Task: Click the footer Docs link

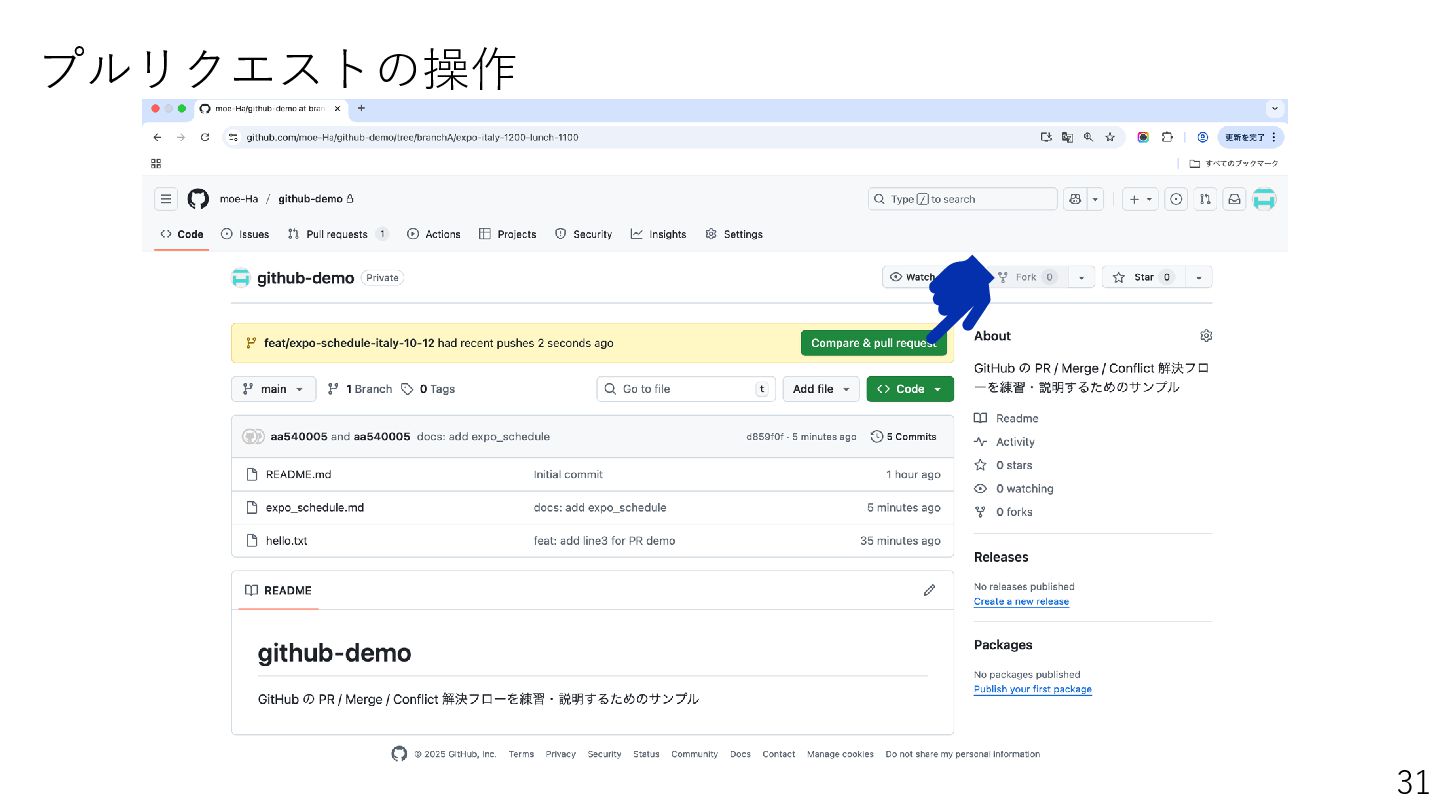Action: click(740, 754)
